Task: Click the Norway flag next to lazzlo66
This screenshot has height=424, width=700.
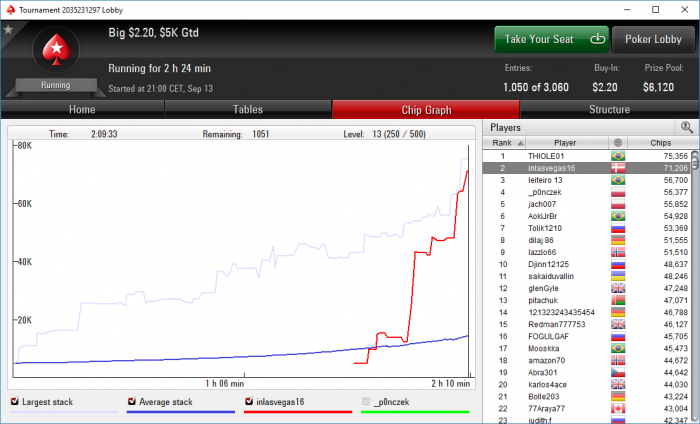Action: pyautogui.click(x=618, y=252)
